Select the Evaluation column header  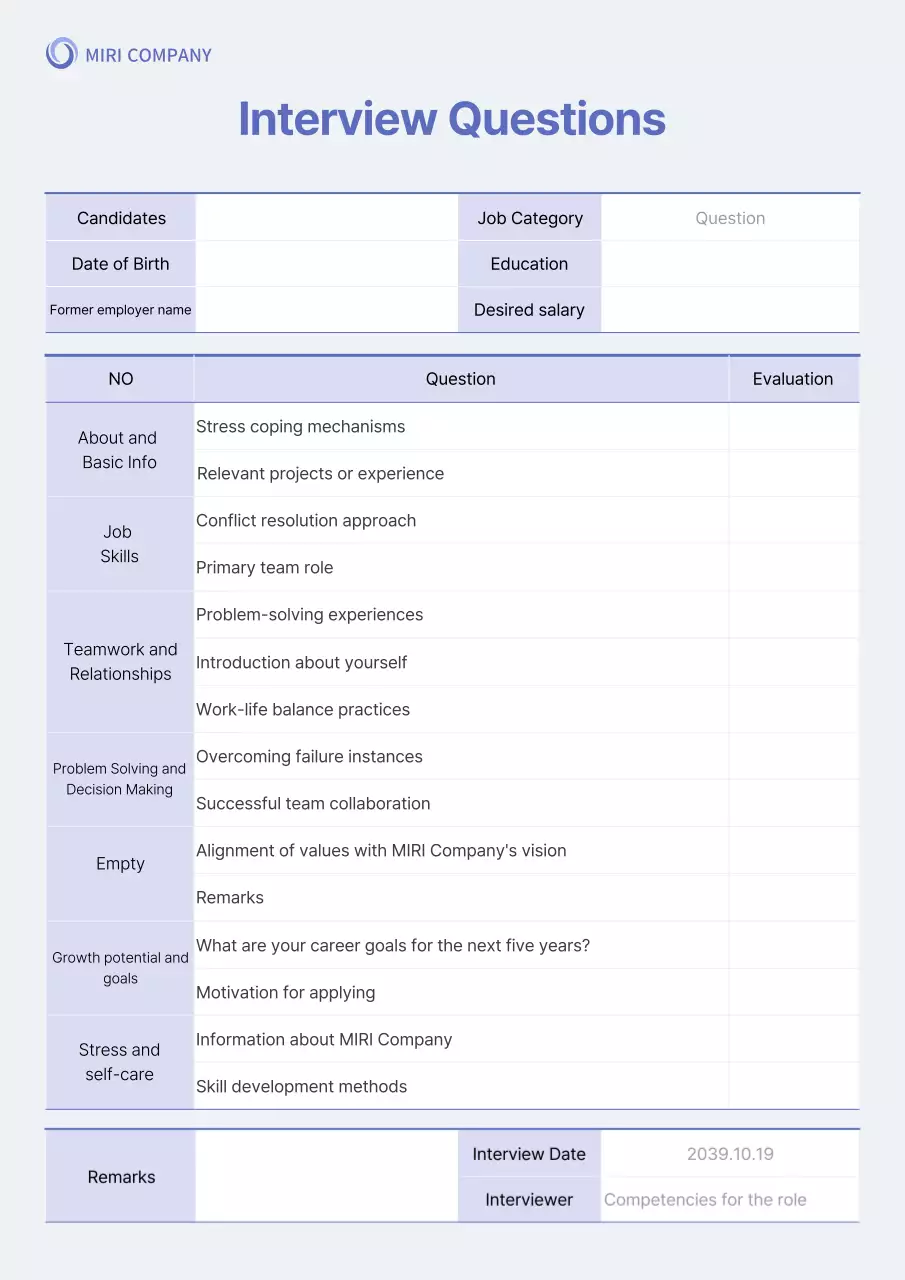point(793,379)
